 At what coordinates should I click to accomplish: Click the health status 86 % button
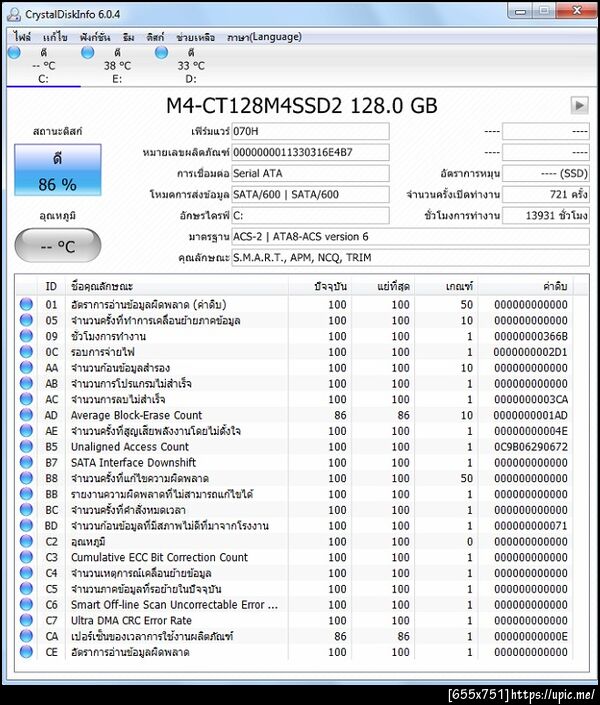(x=58, y=170)
